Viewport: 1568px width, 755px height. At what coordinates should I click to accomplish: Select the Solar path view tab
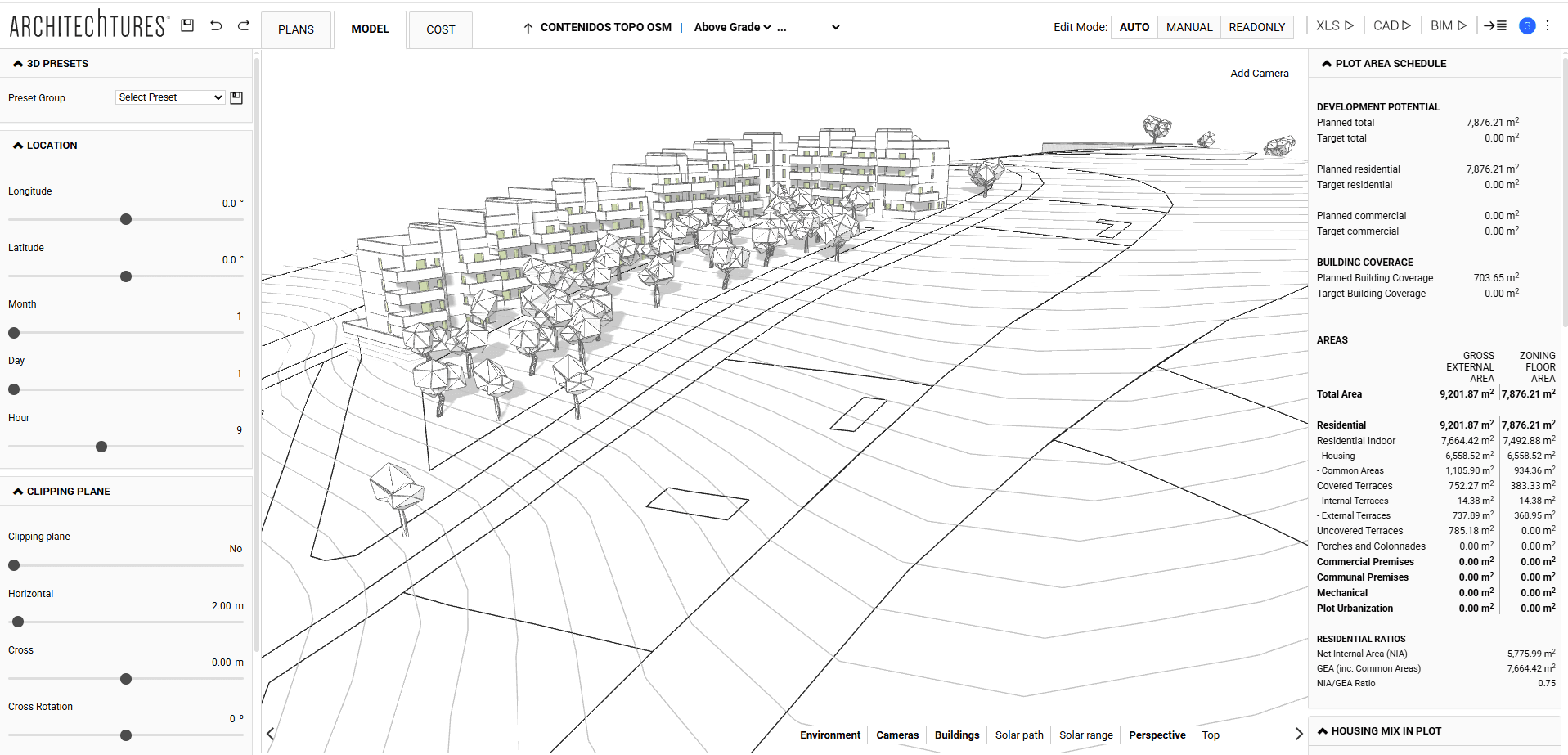1019,735
